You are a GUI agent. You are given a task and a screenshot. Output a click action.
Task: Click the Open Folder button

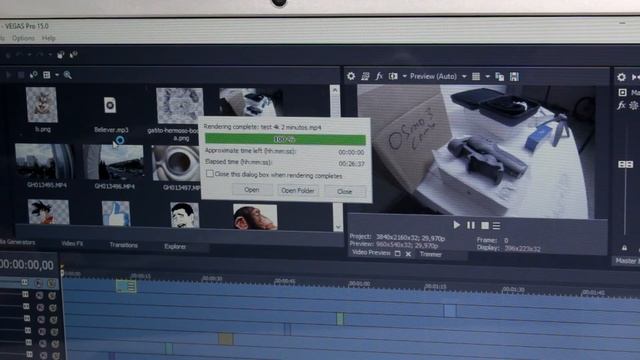point(298,191)
